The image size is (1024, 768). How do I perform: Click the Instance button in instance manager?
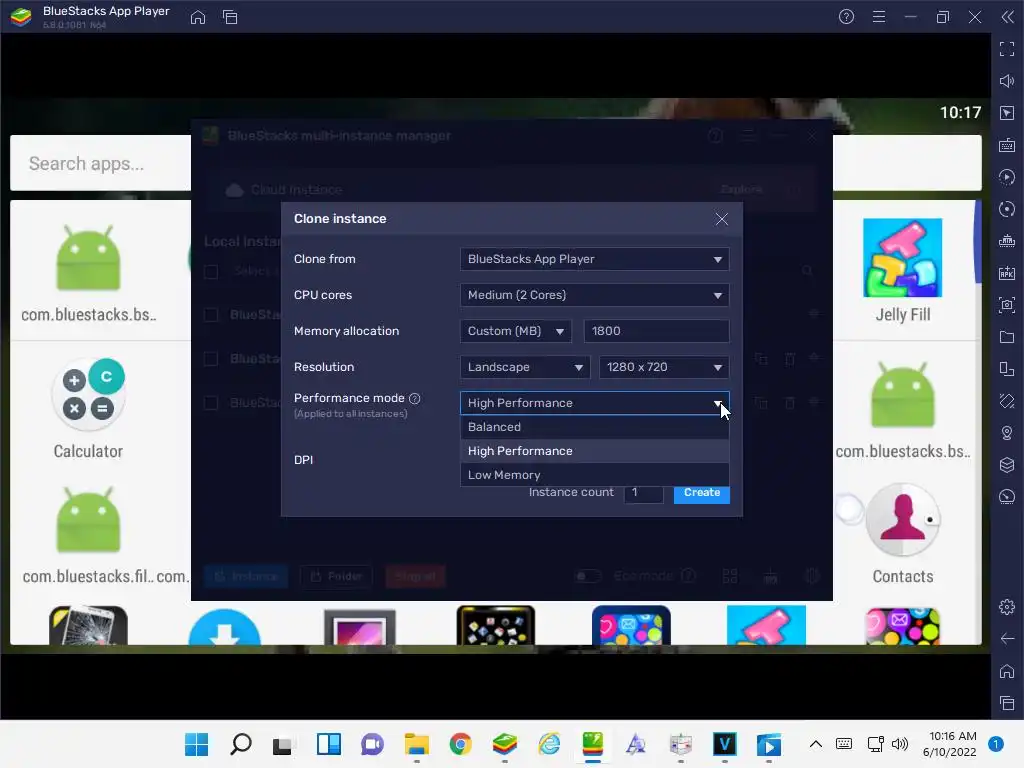click(246, 576)
